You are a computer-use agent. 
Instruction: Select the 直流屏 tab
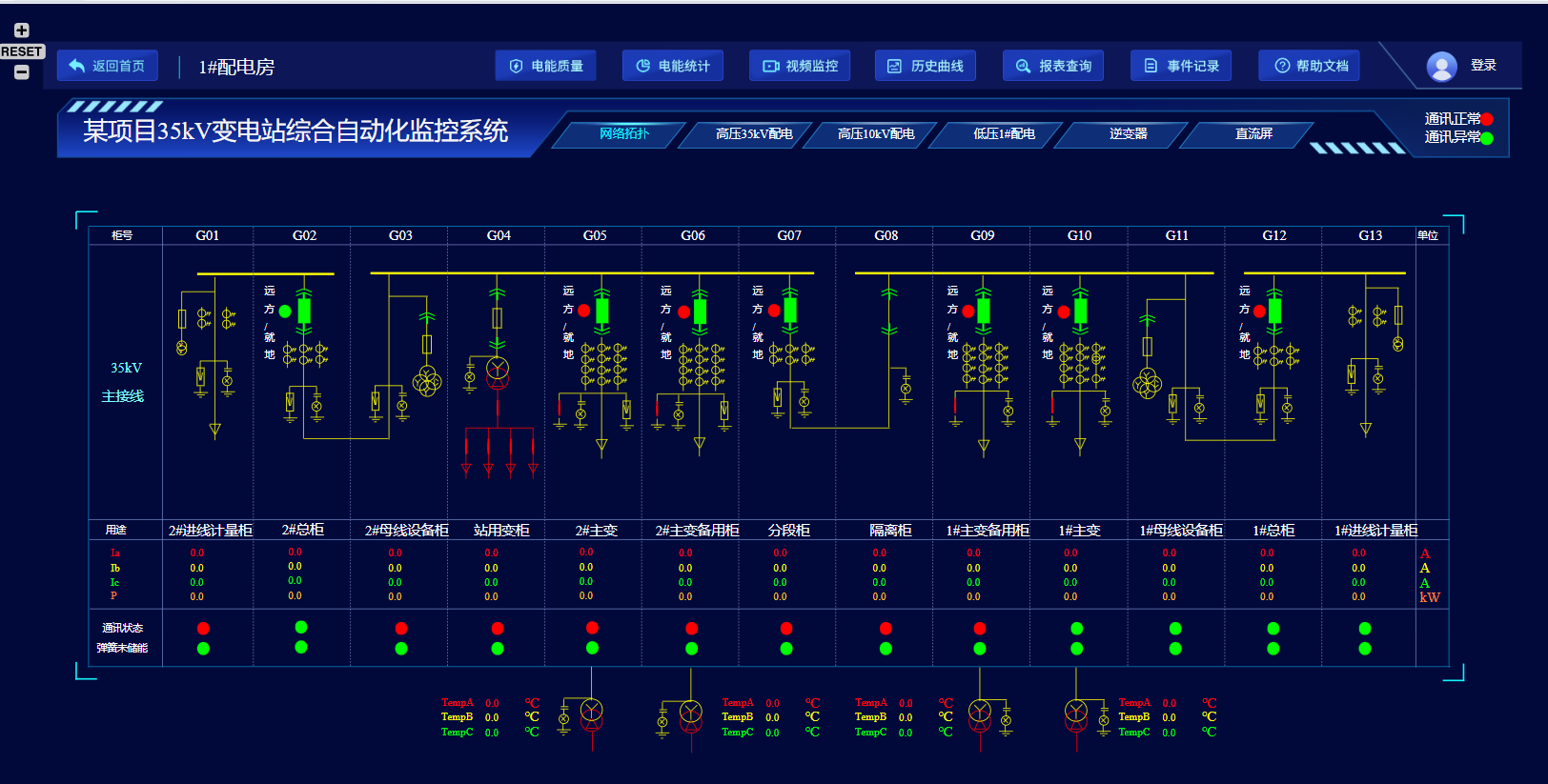point(1253,134)
